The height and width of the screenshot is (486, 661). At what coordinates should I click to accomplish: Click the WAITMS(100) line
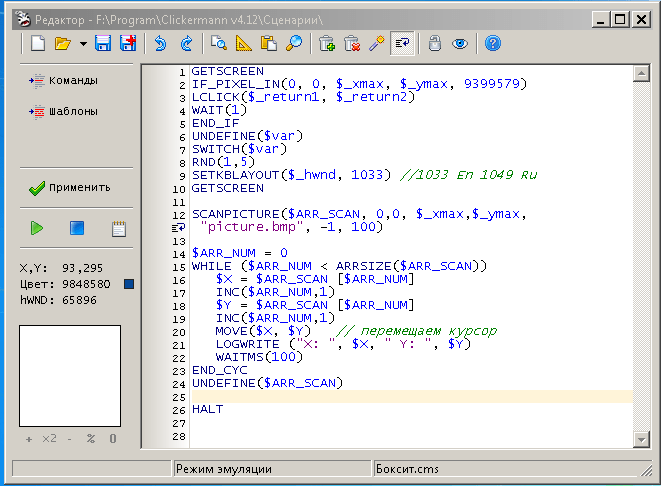click(259, 357)
